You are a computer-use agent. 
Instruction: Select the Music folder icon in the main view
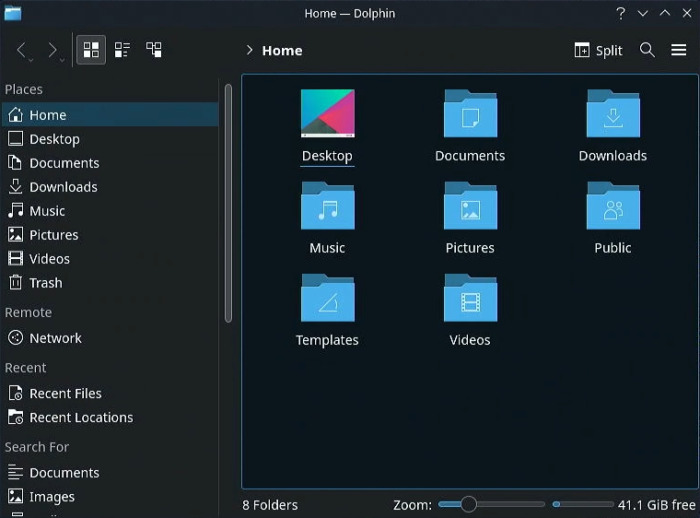328,205
